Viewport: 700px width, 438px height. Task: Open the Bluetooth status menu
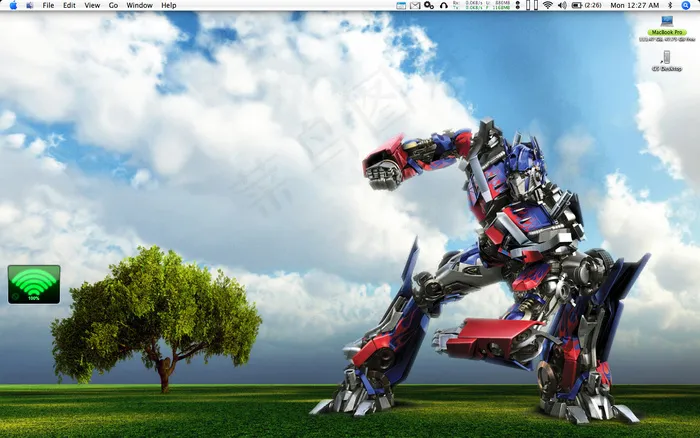coord(670,5)
